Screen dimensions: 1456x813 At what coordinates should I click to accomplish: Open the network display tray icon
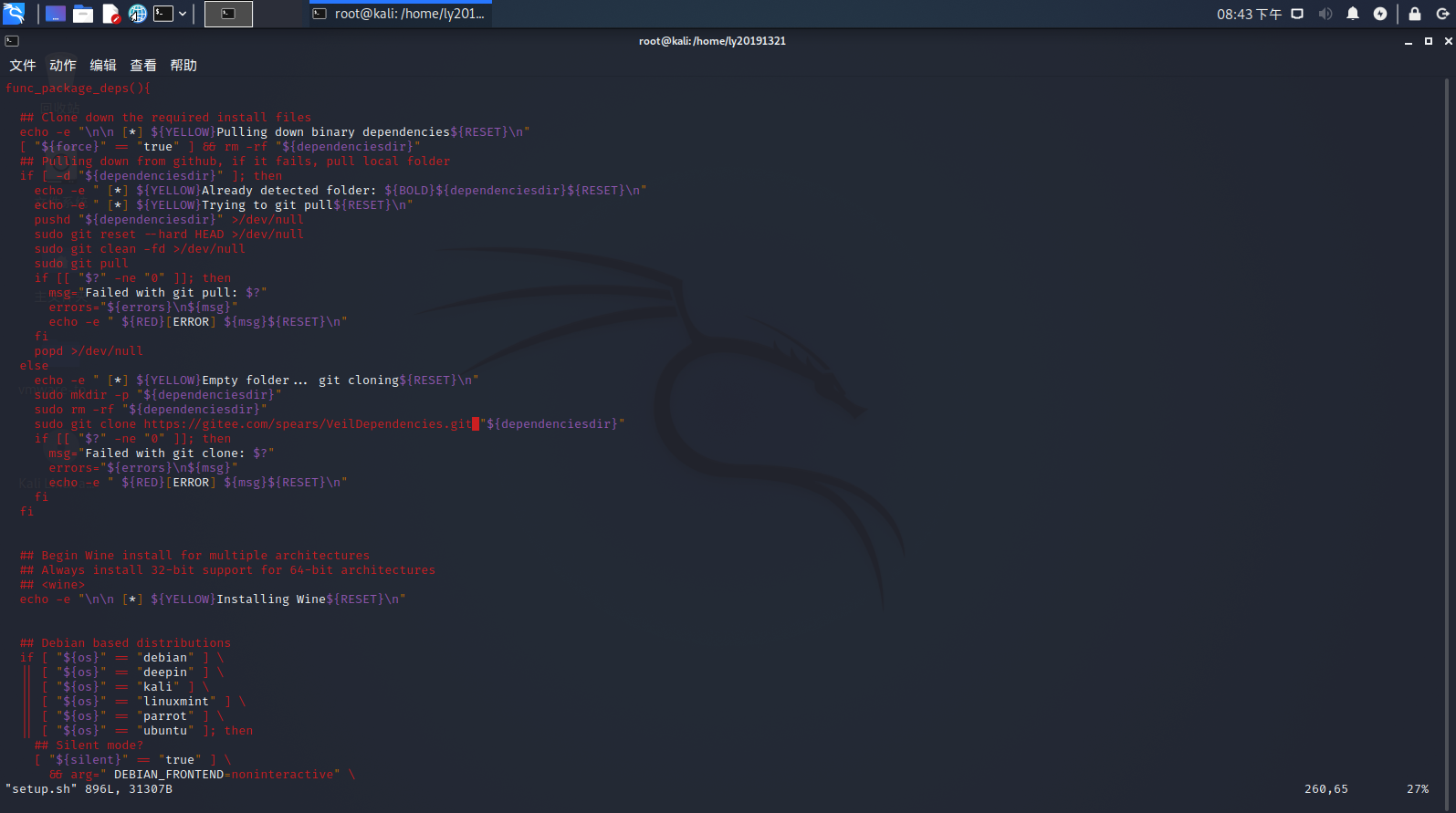pos(1297,14)
